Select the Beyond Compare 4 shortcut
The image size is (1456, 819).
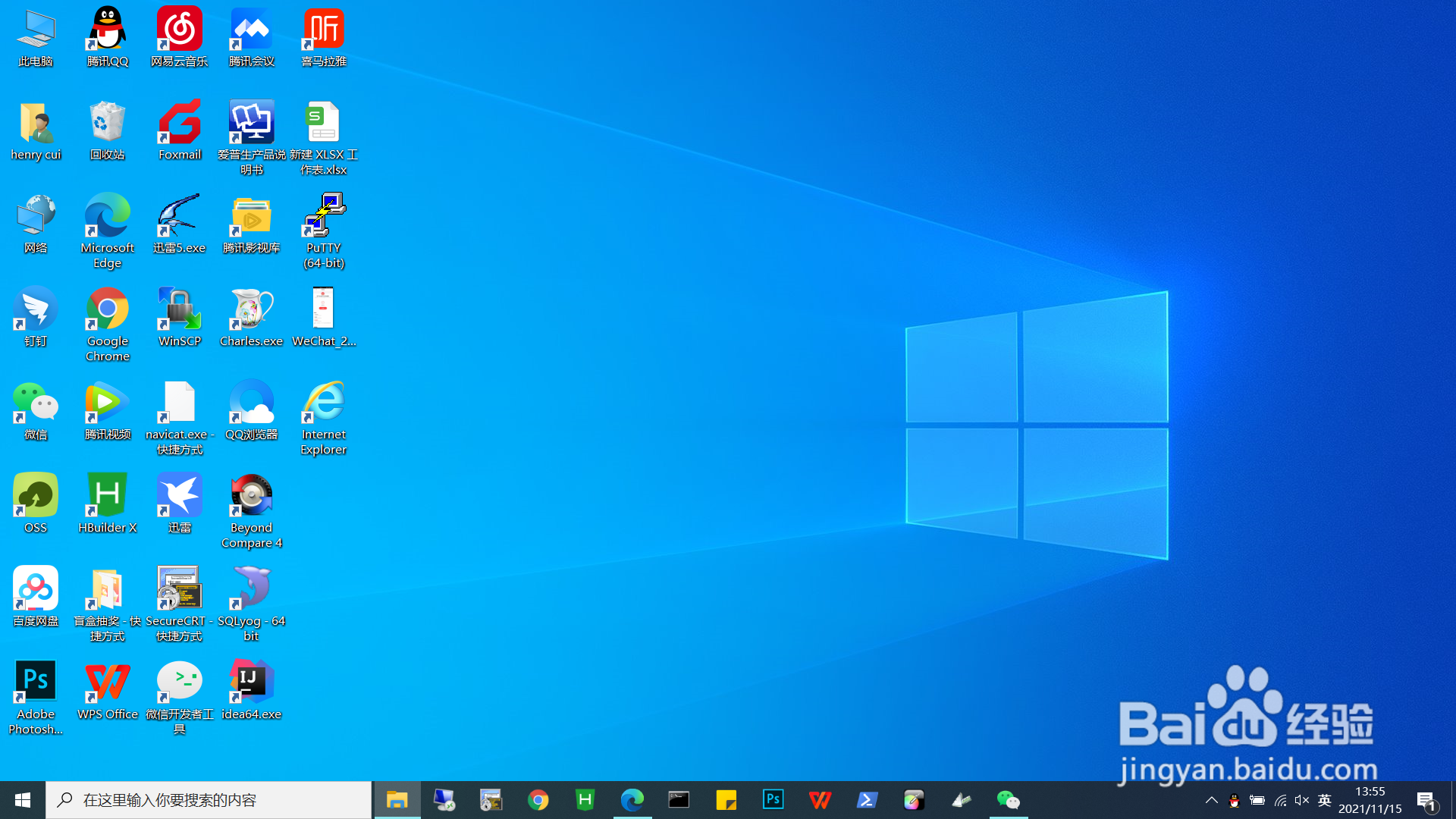252,511
